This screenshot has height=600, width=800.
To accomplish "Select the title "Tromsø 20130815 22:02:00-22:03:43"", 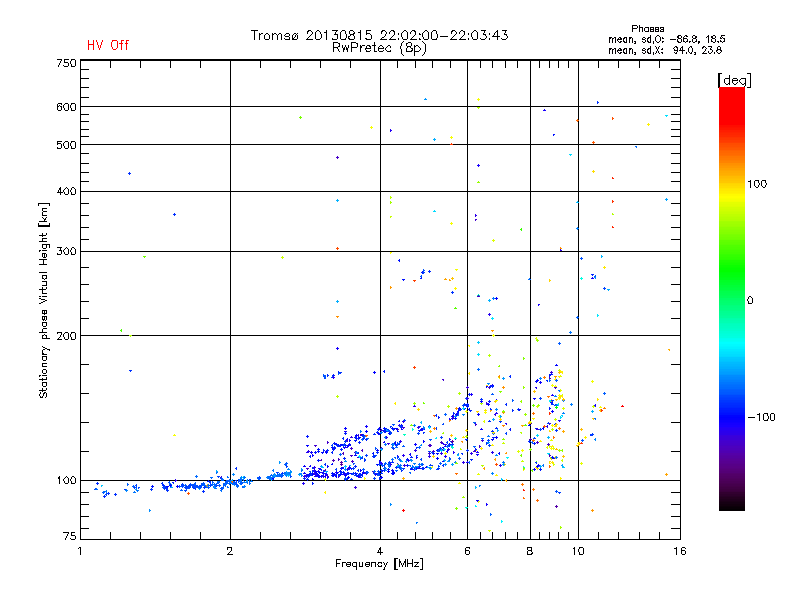I will tap(379, 35).
